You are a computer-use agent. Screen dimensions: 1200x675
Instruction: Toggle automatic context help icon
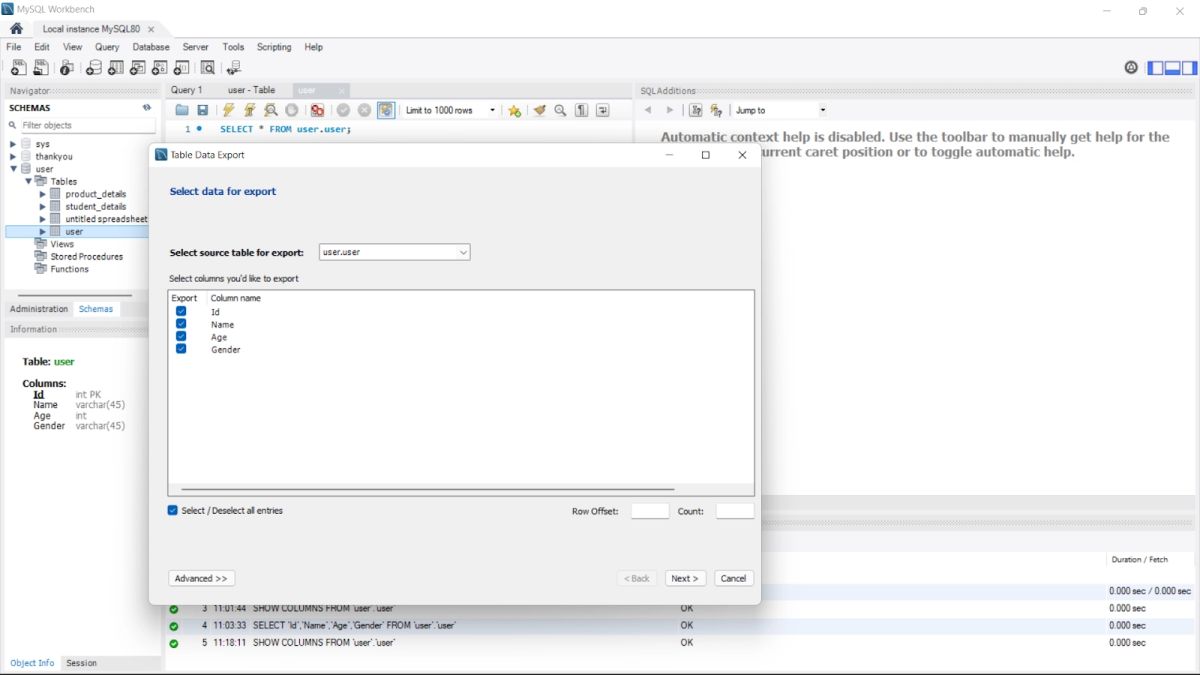(716, 110)
